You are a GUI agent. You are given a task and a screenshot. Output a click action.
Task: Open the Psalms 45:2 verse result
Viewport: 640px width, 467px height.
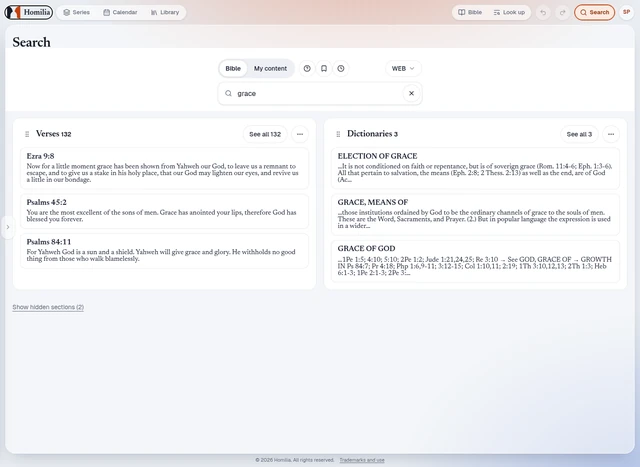click(x=164, y=211)
